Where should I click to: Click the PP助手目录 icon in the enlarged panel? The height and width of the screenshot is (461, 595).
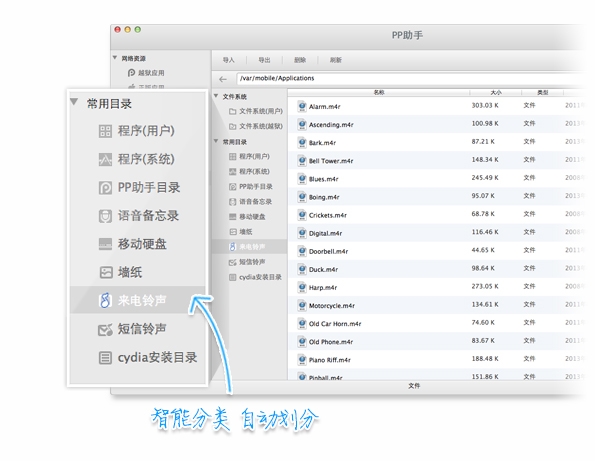click(x=105, y=188)
